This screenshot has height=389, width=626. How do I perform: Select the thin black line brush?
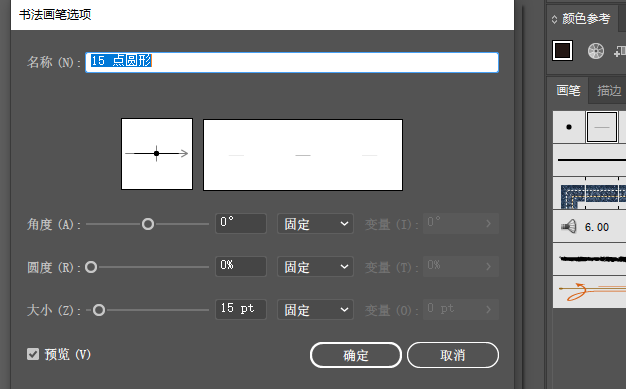pos(589,160)
